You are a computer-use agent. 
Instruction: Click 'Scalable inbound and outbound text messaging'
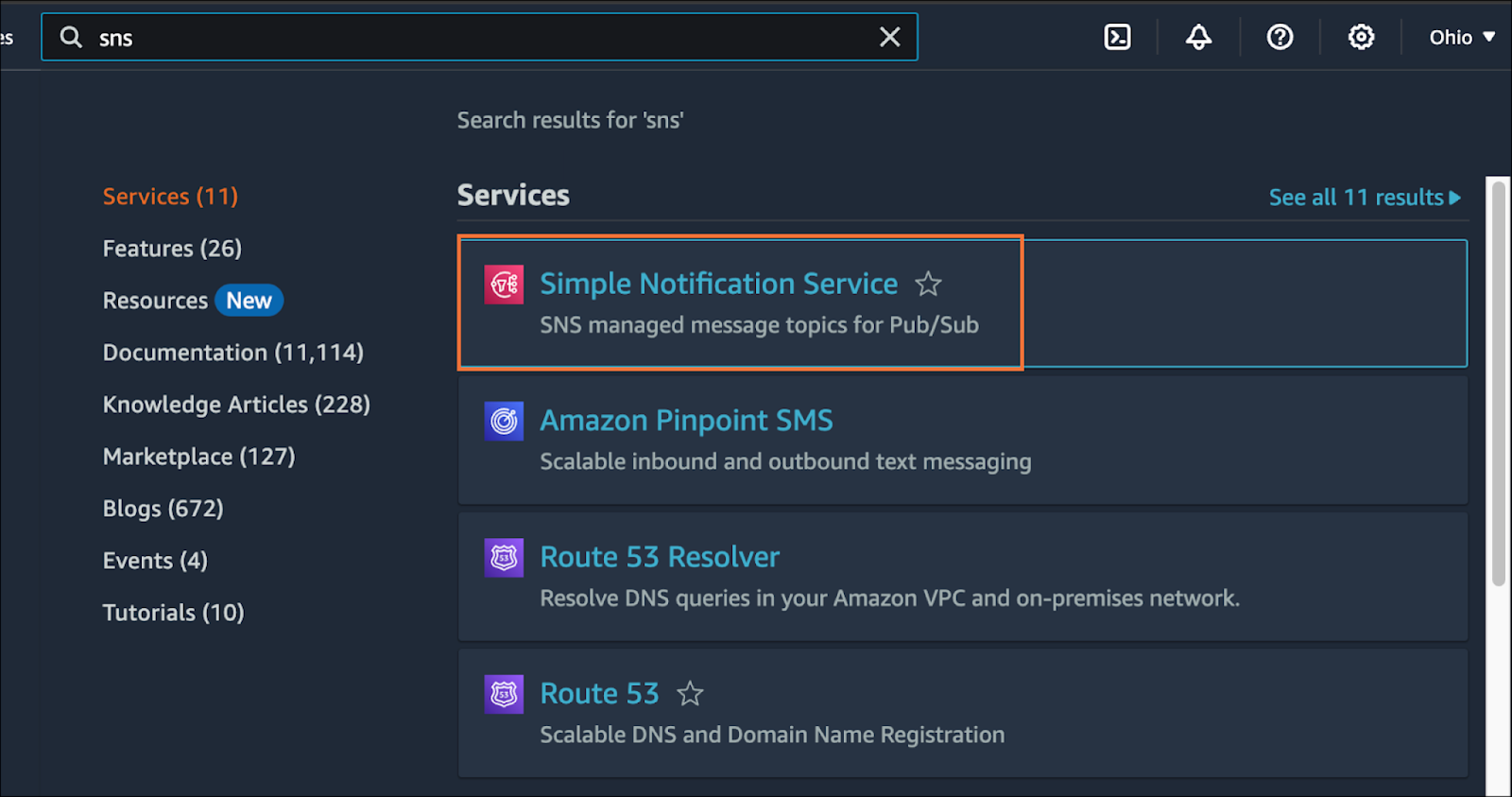click(x=785, y=461)
